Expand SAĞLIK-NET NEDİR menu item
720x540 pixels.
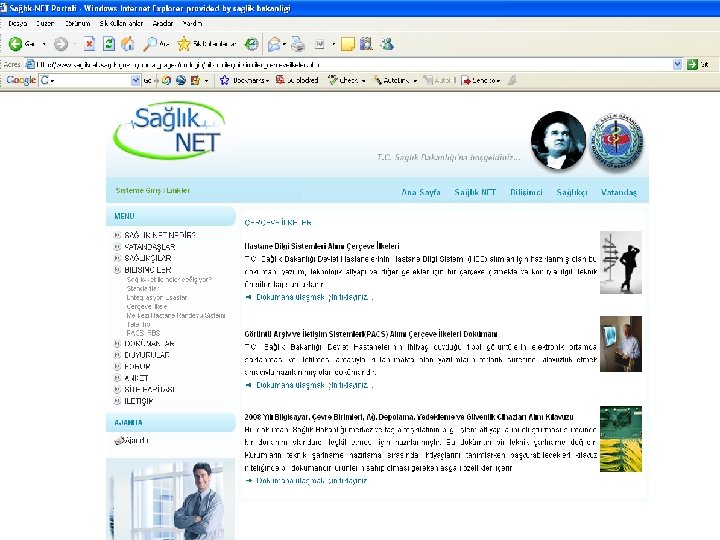pos(117,235)
